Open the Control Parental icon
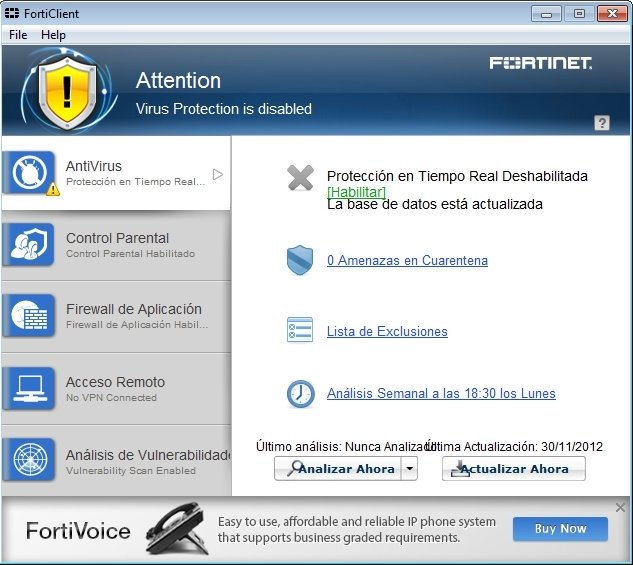Viewport: 633px width, 565px height. click(29, 245)
